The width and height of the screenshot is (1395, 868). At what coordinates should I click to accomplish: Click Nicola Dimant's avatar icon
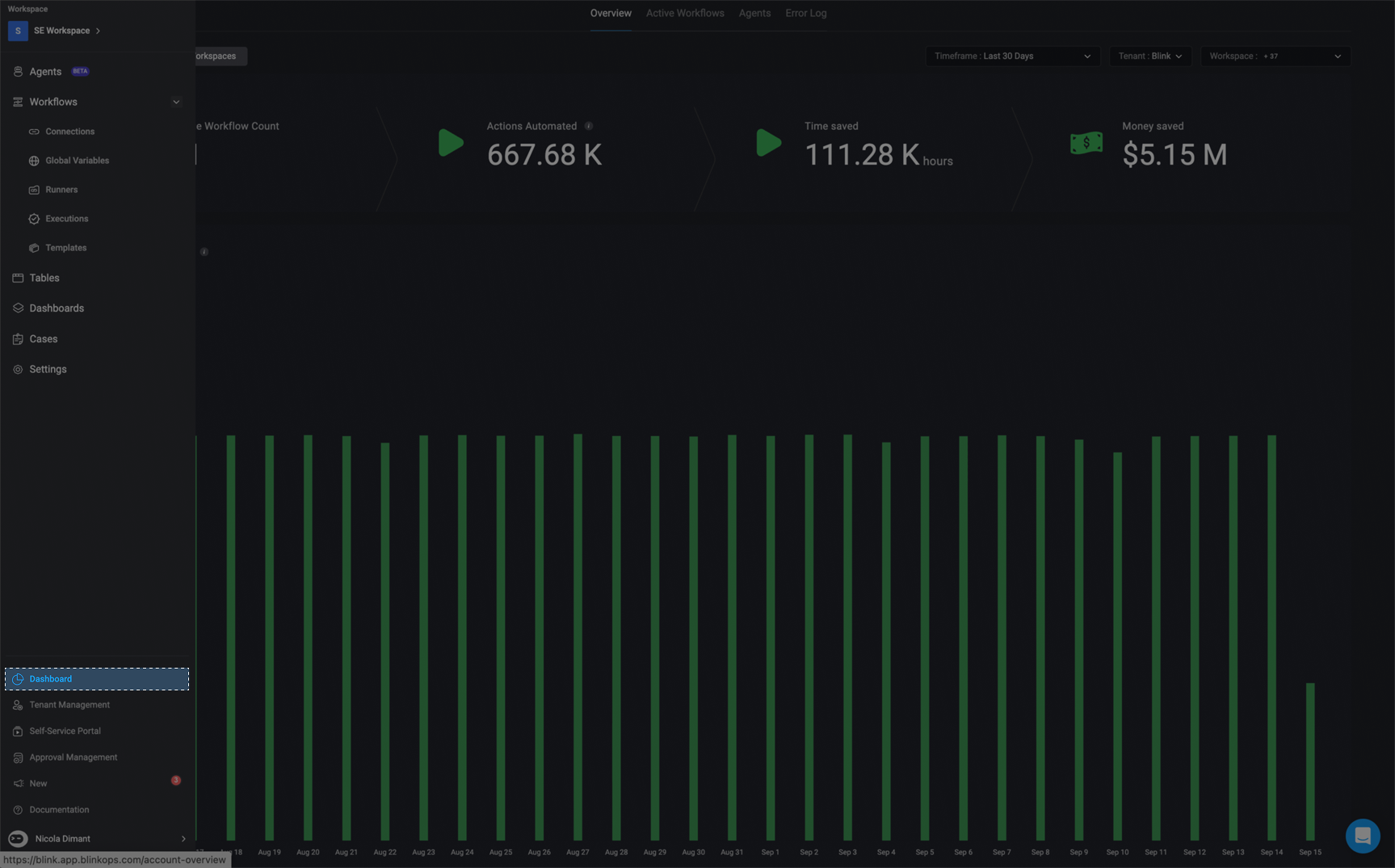click(18, 839)
